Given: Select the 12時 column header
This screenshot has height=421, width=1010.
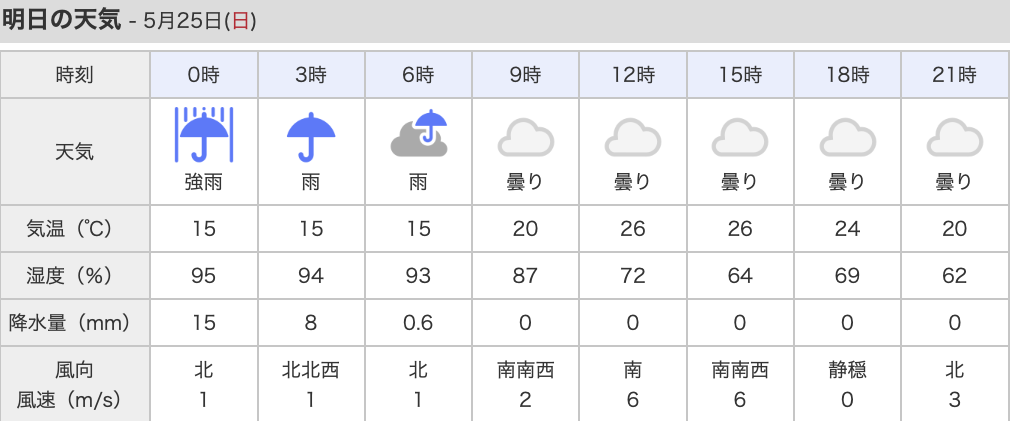Looking at the screenshot, I should [633, 75].
